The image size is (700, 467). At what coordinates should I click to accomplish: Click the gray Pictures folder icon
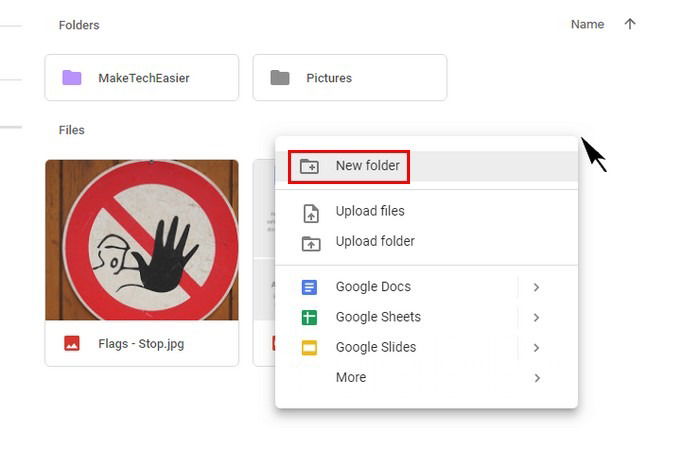coord(280,78)
